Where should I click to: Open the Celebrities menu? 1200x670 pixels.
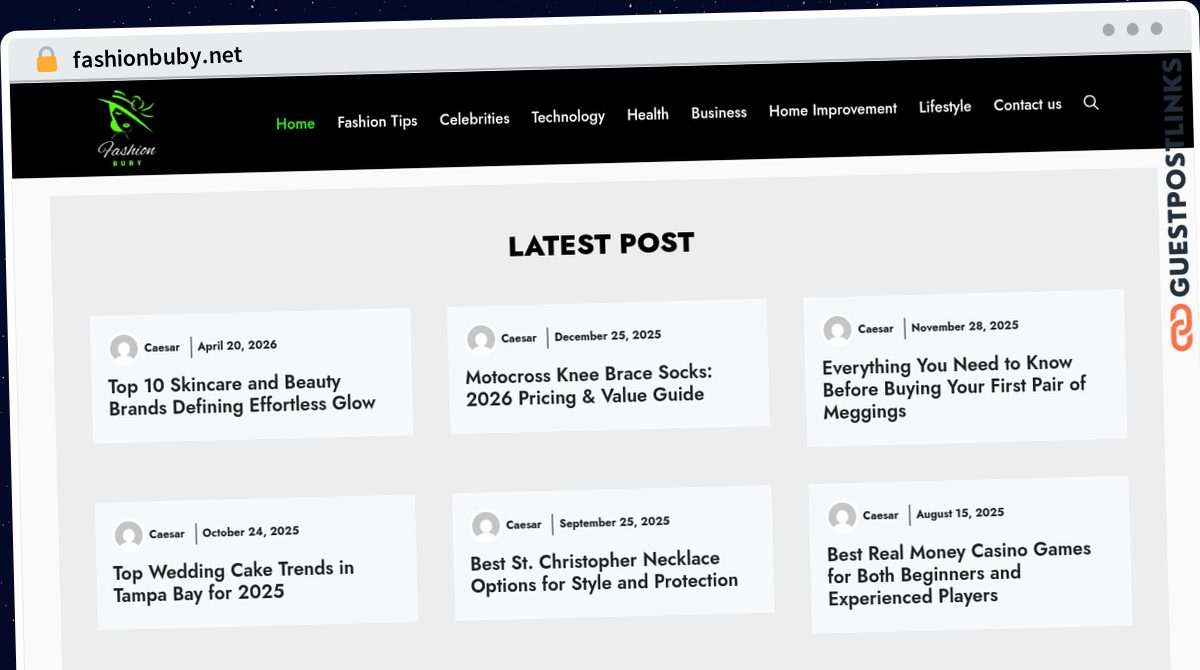[x=474, y=119]
